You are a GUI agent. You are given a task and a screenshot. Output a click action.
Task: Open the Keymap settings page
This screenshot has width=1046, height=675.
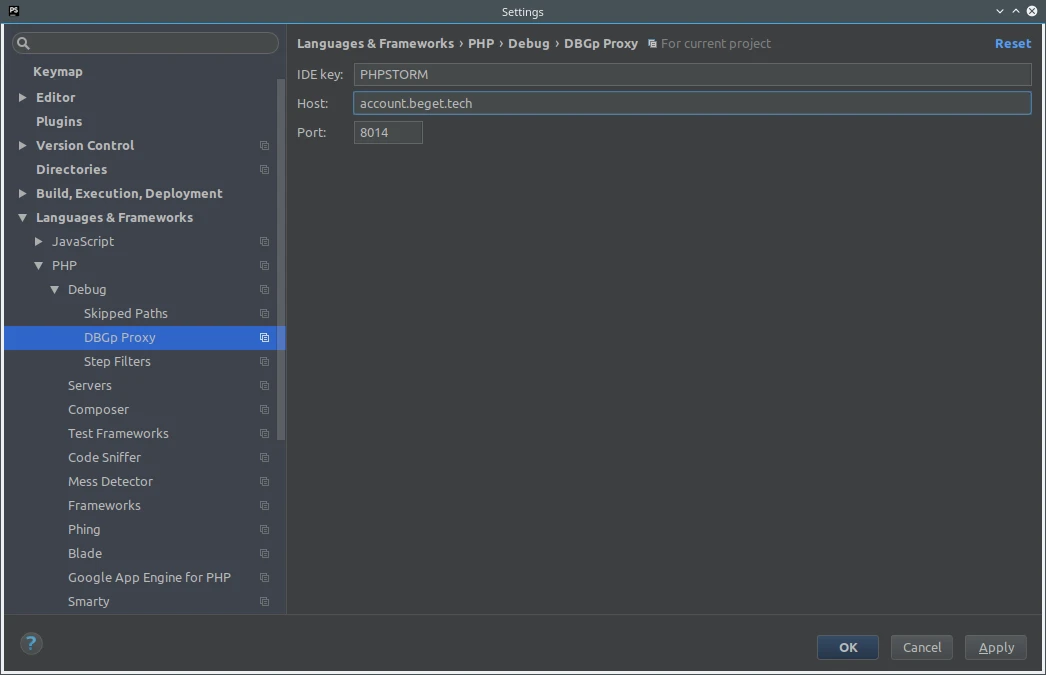coord(60,71)
